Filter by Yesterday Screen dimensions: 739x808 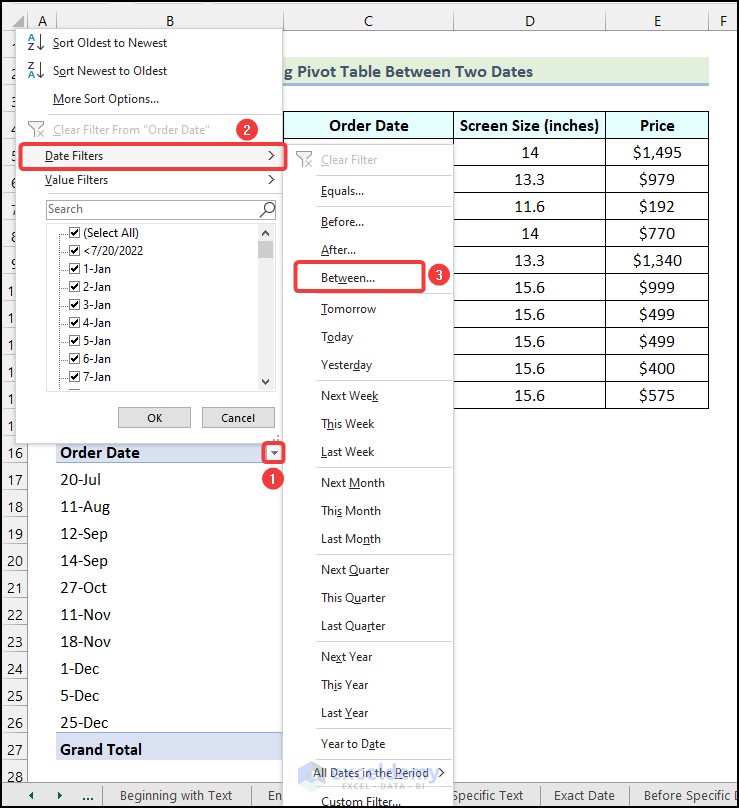coord(346,365)
